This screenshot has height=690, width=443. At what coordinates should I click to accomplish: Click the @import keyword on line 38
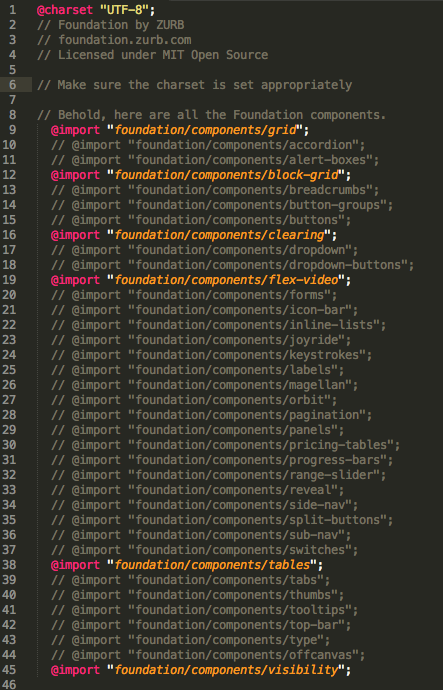[x=76, y=565]
